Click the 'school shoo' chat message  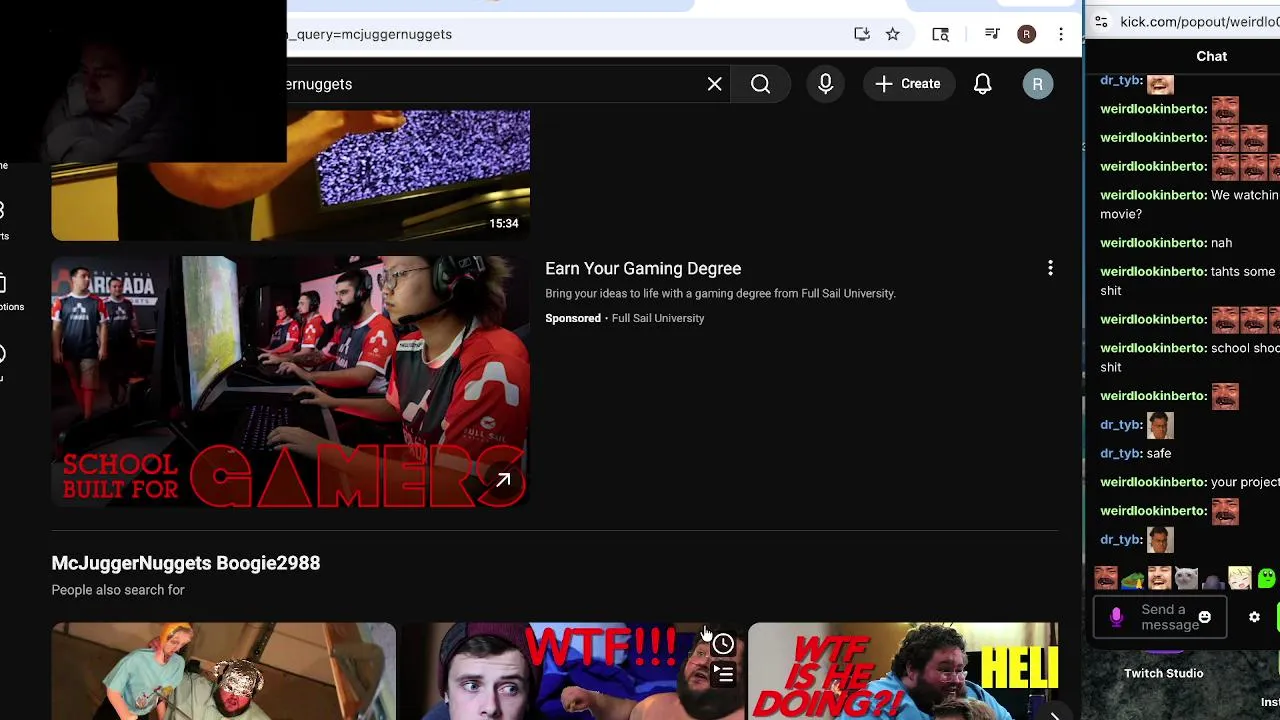click(x=1190, y=357)
